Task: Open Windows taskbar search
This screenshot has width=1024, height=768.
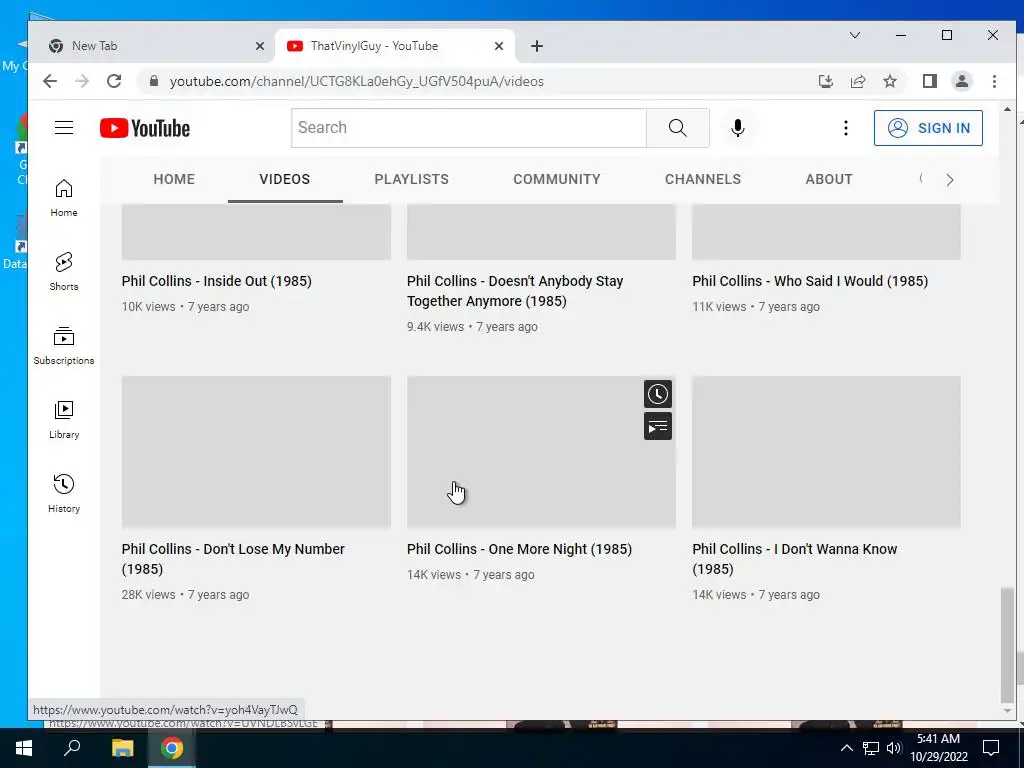Action: 72,748
